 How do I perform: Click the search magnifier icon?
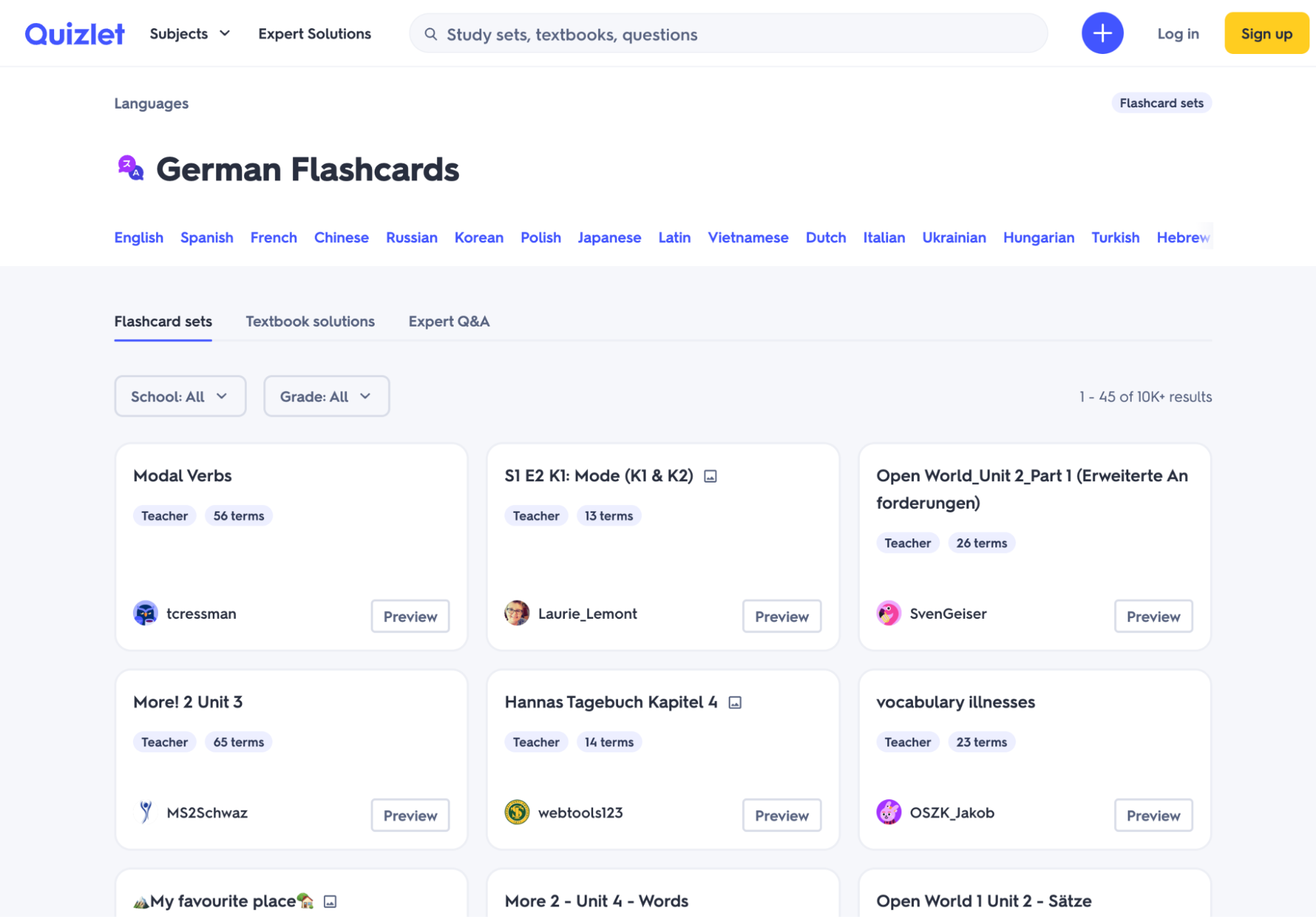pos(431,34)
